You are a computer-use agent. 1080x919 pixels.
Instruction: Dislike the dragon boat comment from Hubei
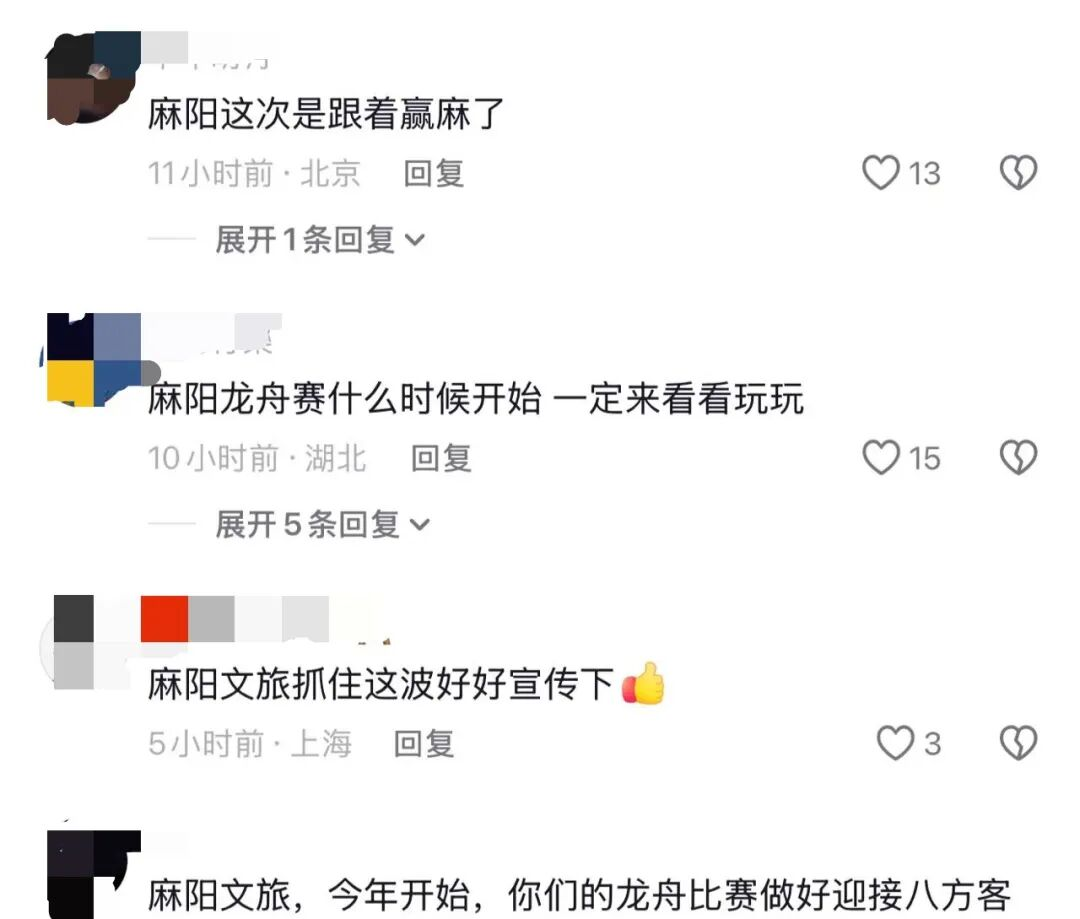point(1018,457)
